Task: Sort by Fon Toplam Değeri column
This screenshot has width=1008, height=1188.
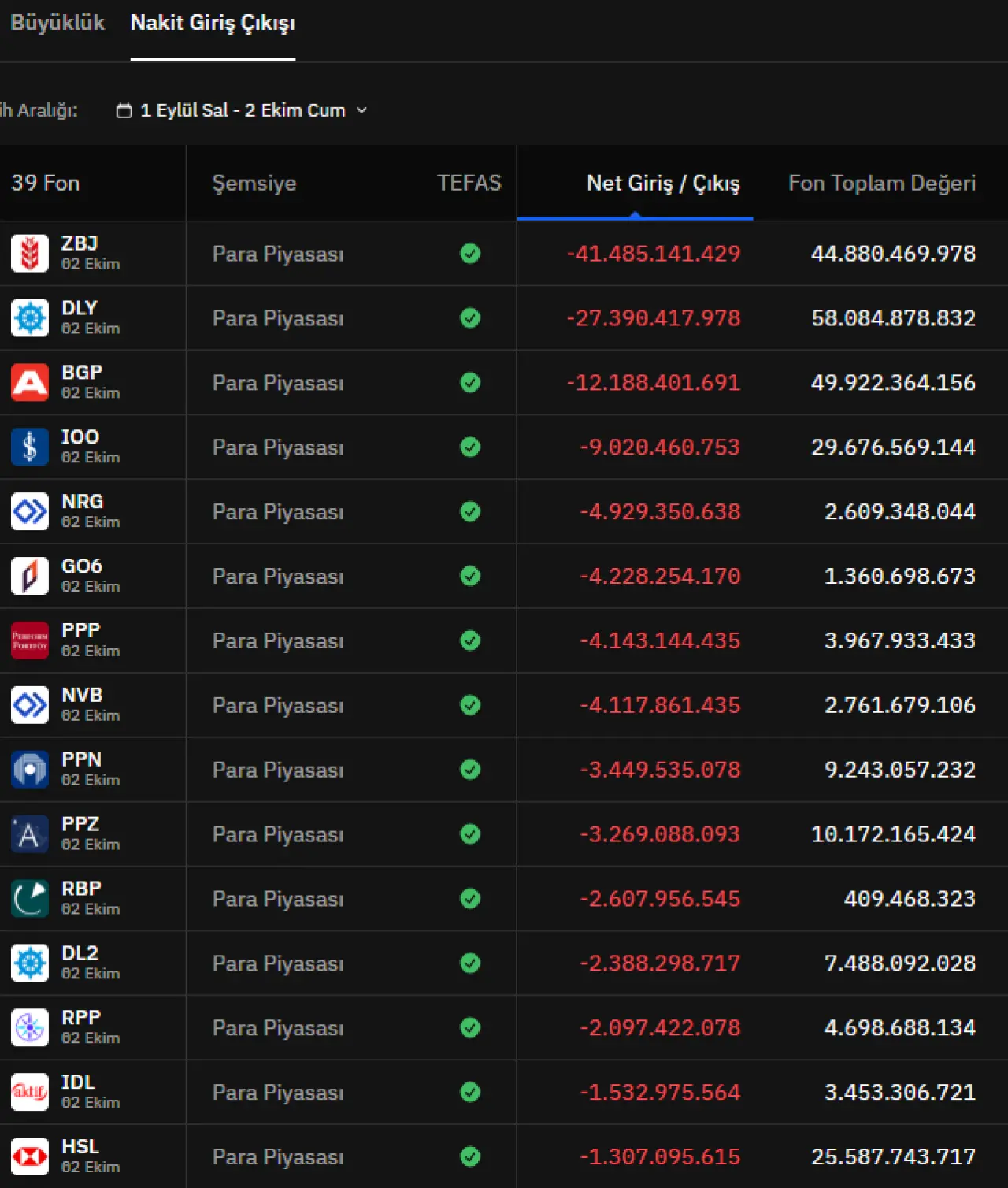Action: click(882, 184)
